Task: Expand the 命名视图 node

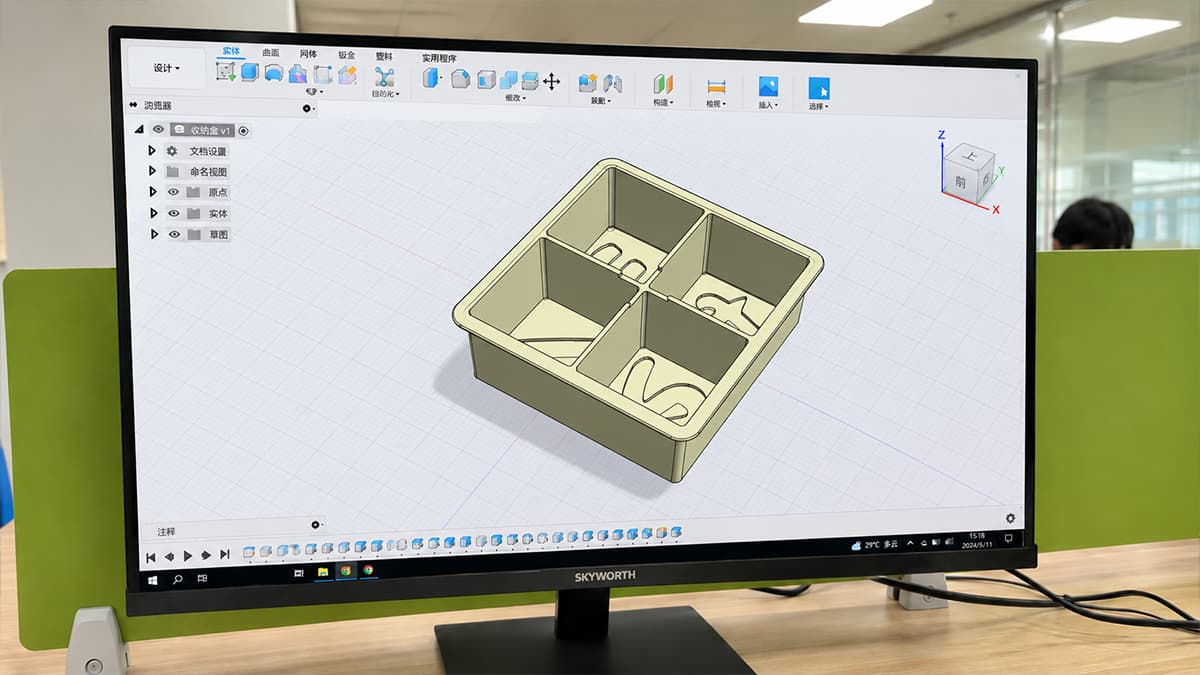Action: click(152, 171)
